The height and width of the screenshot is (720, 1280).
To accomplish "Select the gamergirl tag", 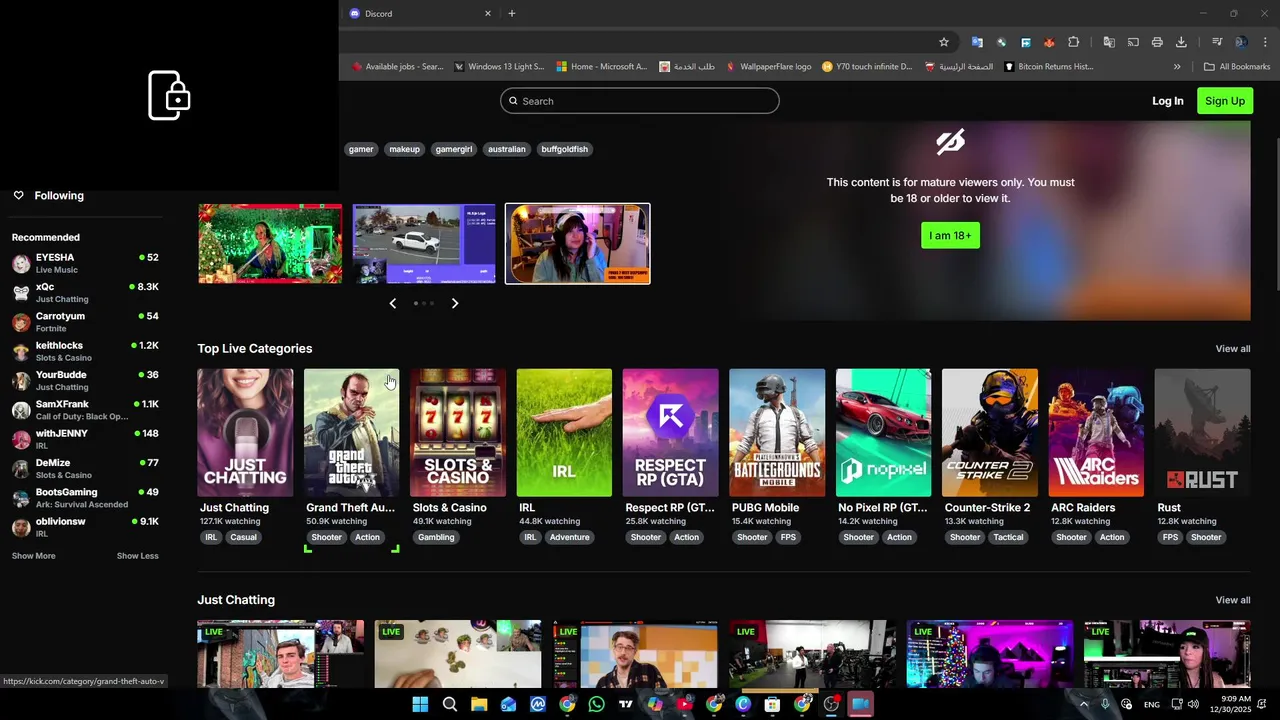I will click(x=453, y=149).
